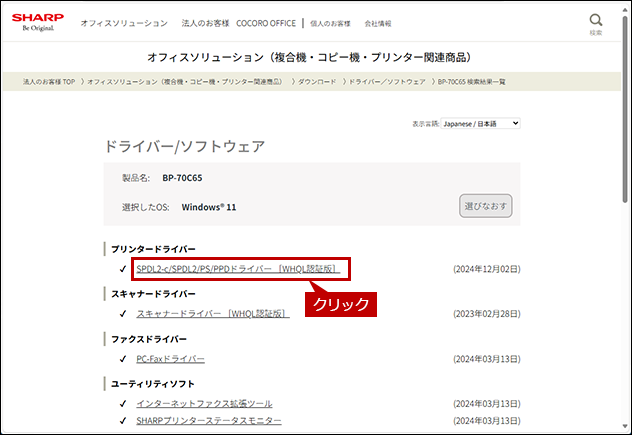Image resolution: width=632 pixels, height=435 pixels.
Task: Click the スキャナードライバー section heading
Action: click(x=153, y=294)
